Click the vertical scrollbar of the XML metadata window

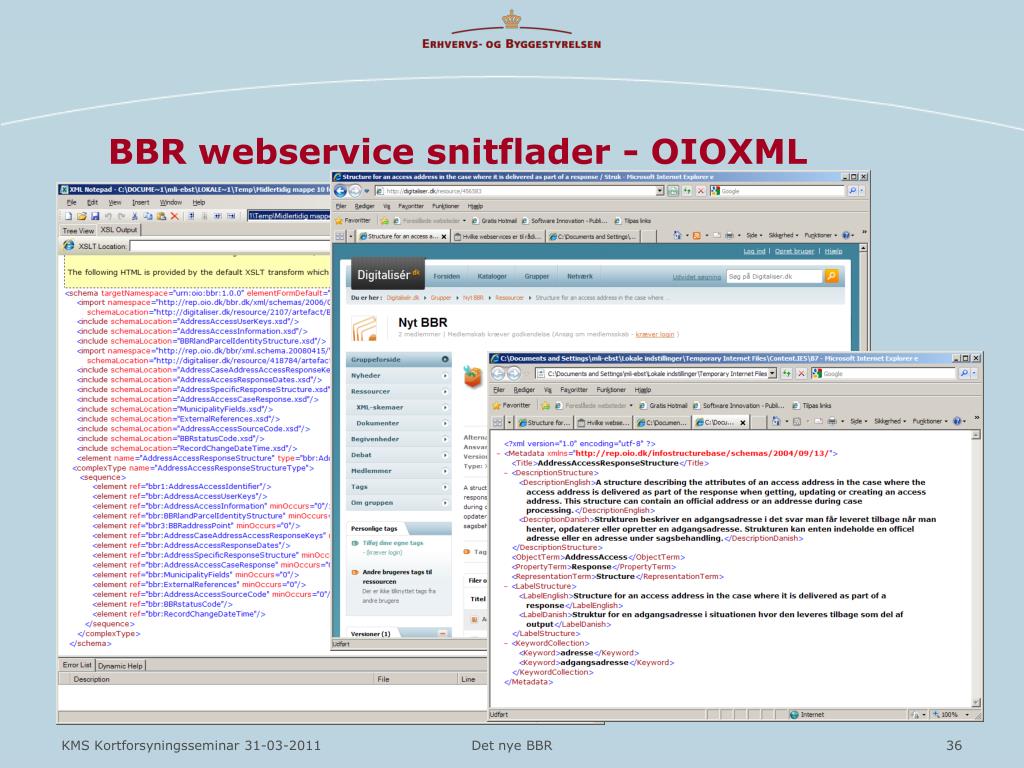coord(976,568)
